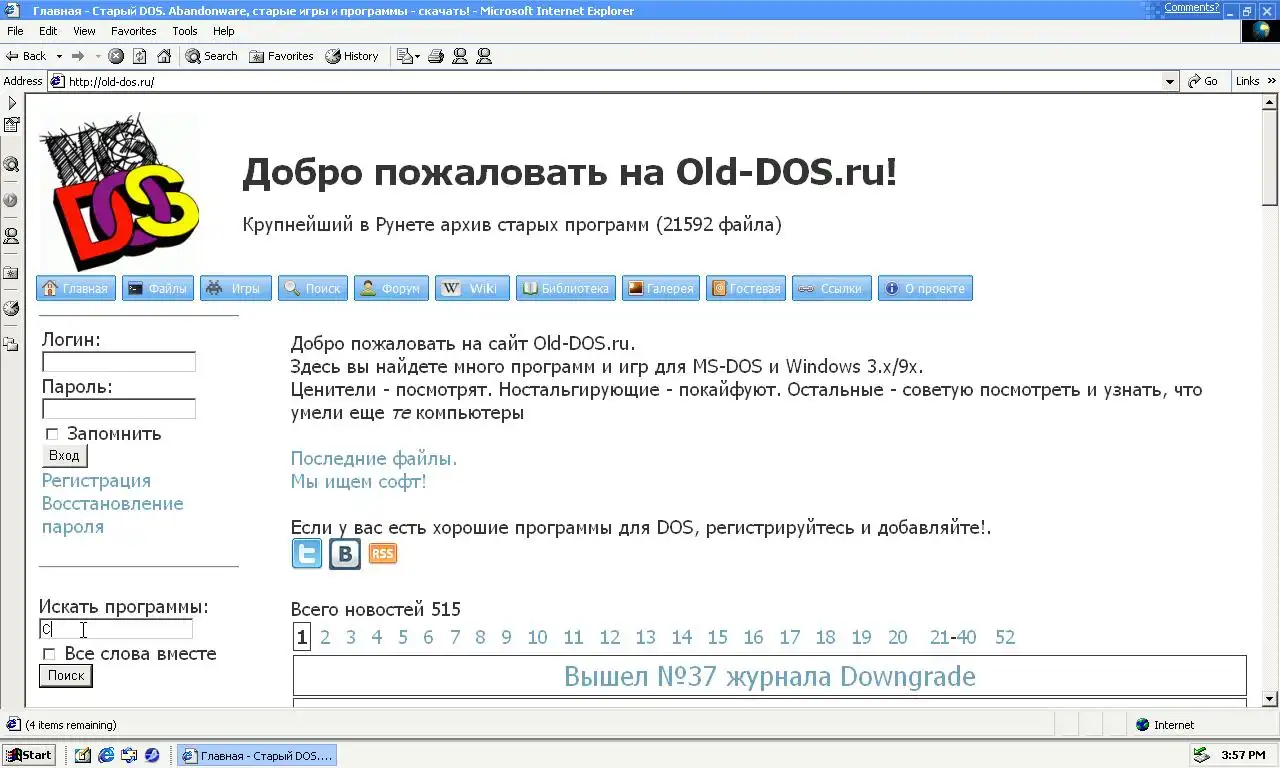Click the media play icon in left bar

[11, 200]
